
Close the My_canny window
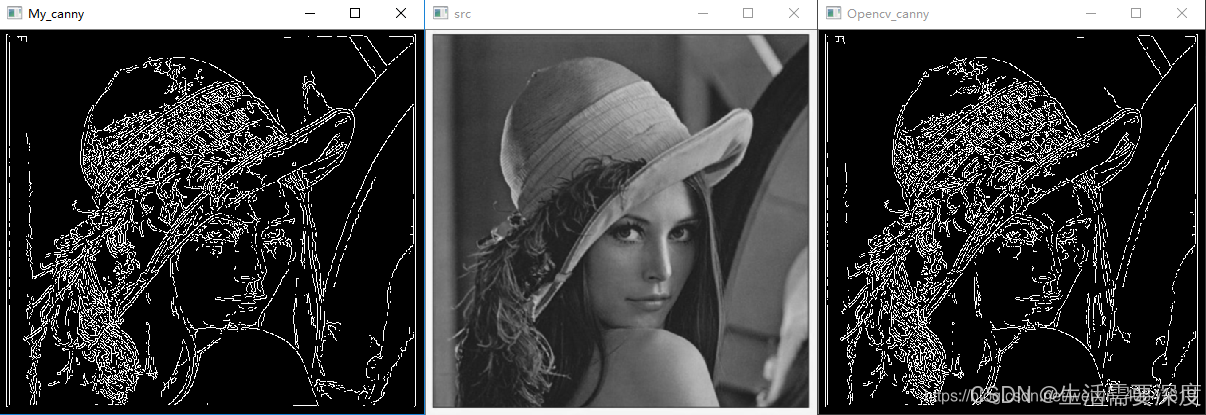(401, 14)
